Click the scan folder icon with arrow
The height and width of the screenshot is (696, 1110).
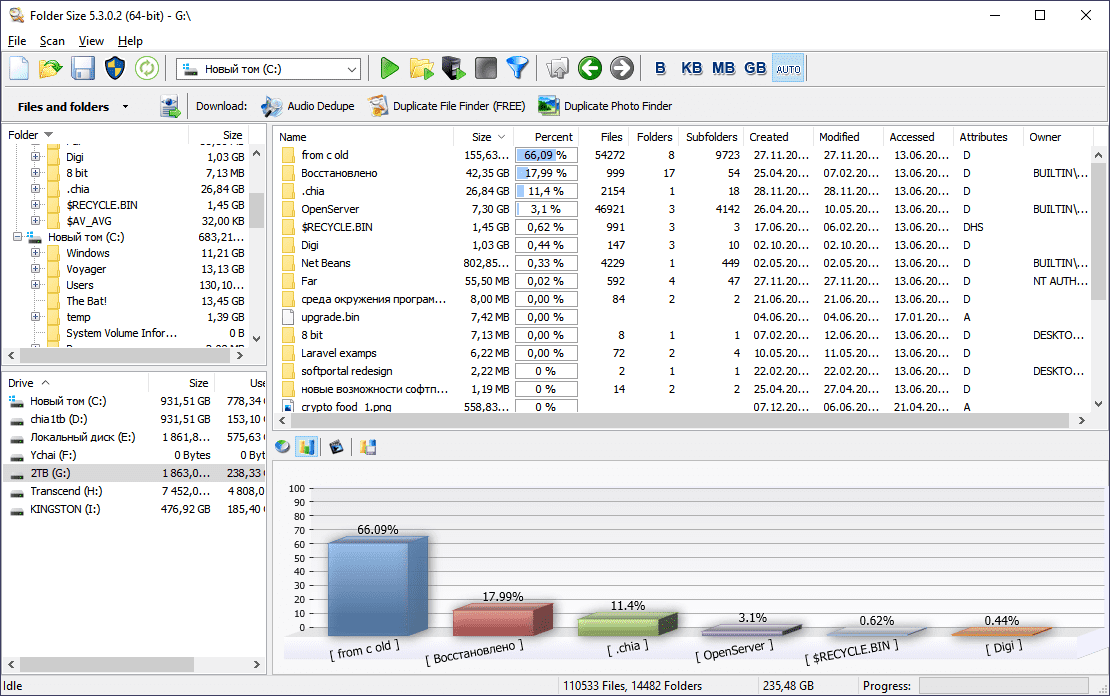coord(421,69)
